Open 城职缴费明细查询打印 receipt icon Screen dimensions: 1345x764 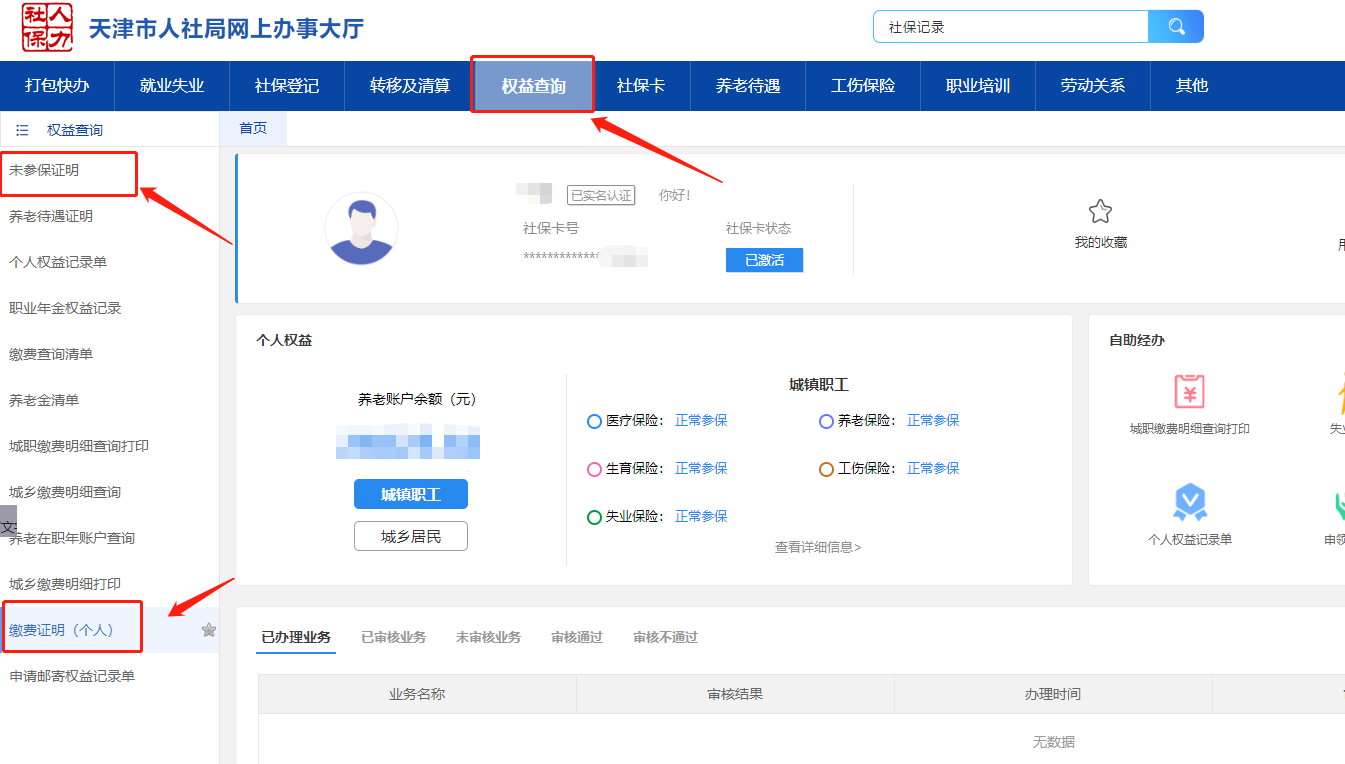(x=1189, y=392)
